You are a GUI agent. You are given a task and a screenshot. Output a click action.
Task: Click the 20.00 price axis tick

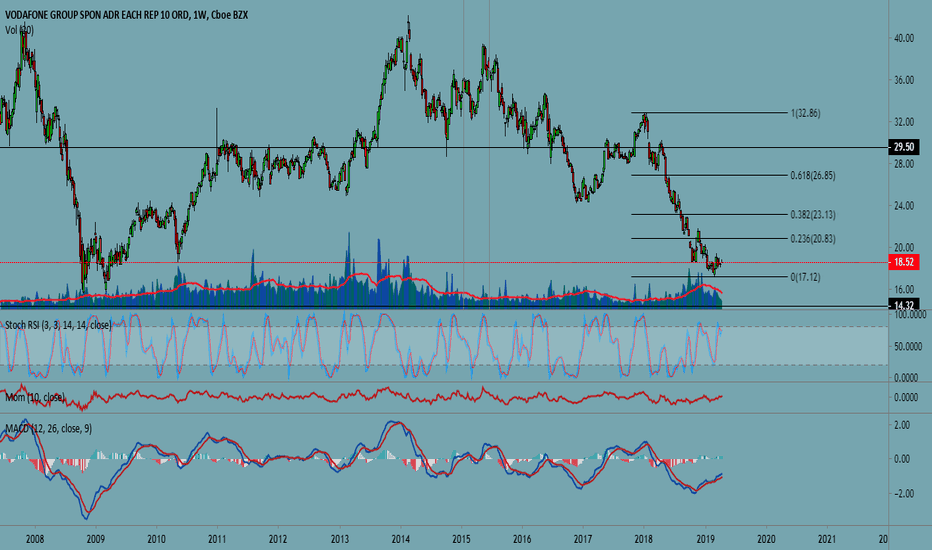click(x=904, y=247)
